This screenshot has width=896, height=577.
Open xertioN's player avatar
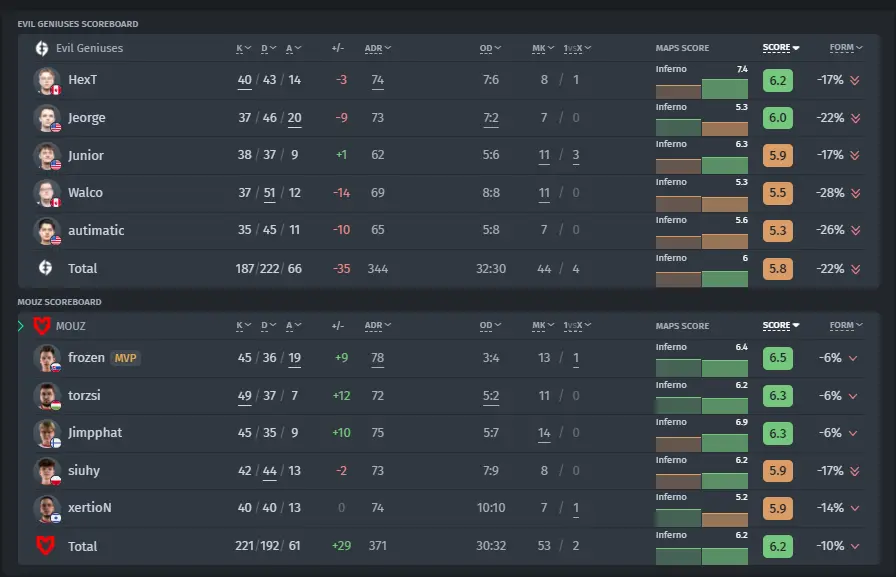[47, 508]
